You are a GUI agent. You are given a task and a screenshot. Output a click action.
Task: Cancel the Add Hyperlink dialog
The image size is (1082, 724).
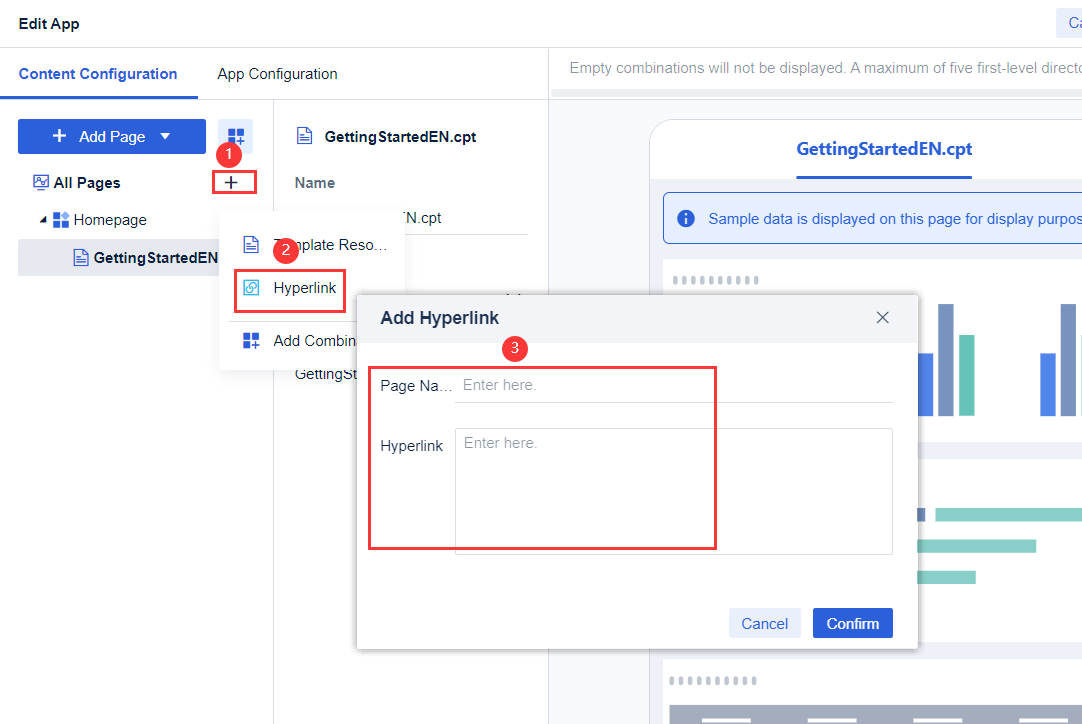(764, 622)
